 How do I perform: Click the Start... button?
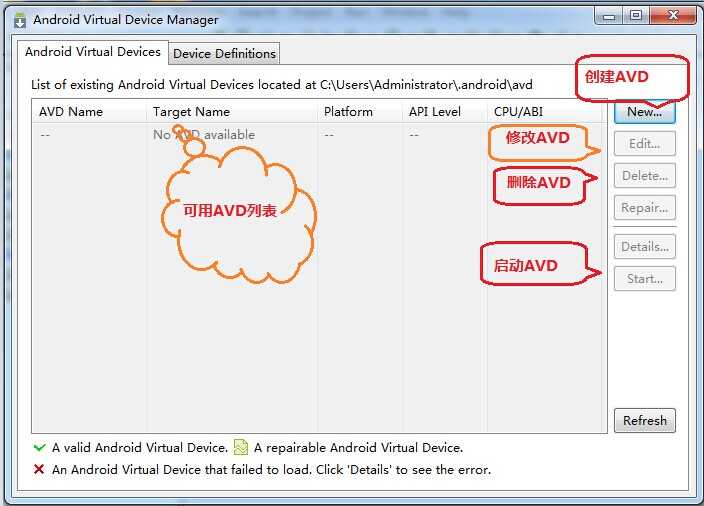pos(644,279)
